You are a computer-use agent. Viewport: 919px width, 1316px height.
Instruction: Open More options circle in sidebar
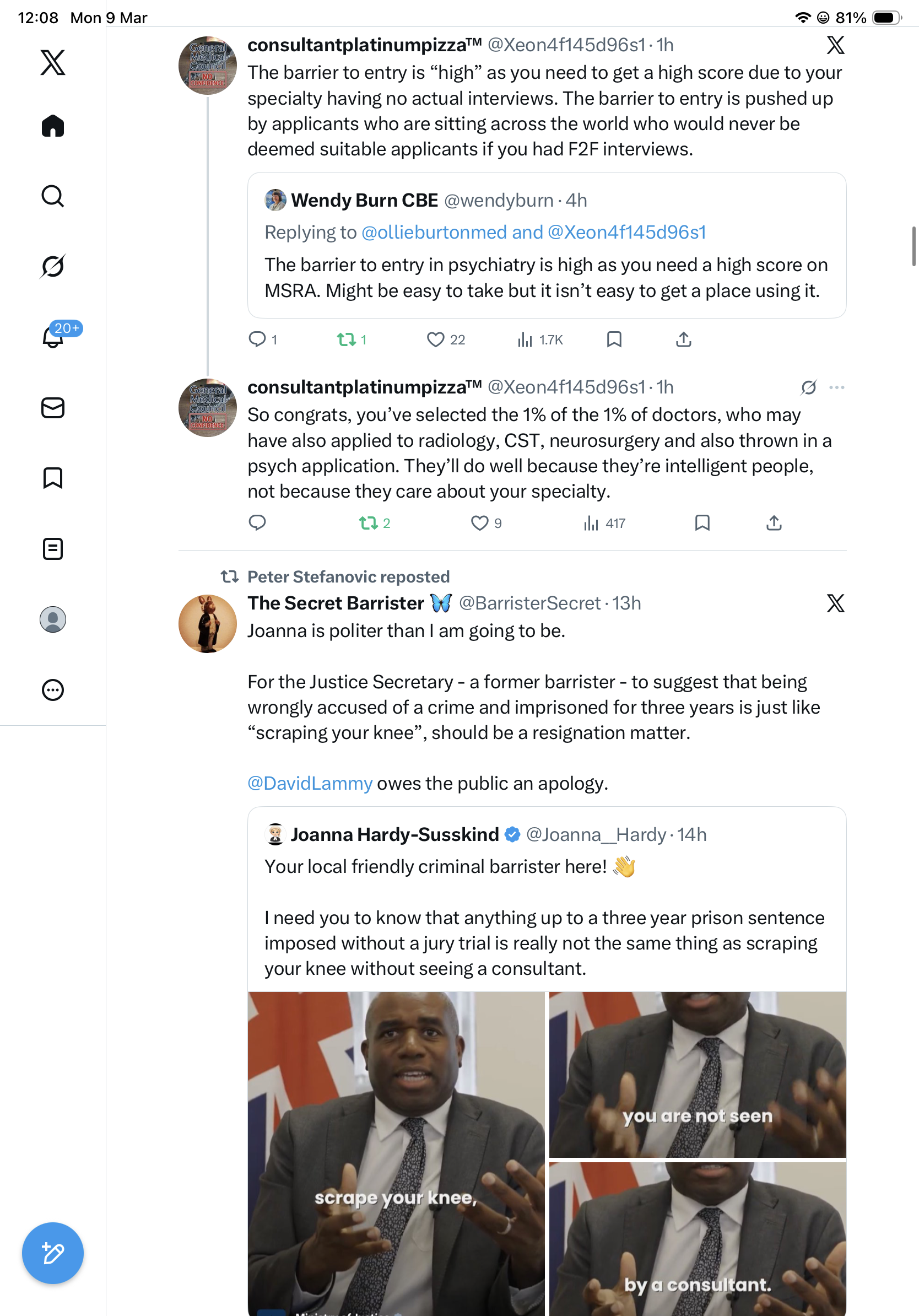(53, 689)
